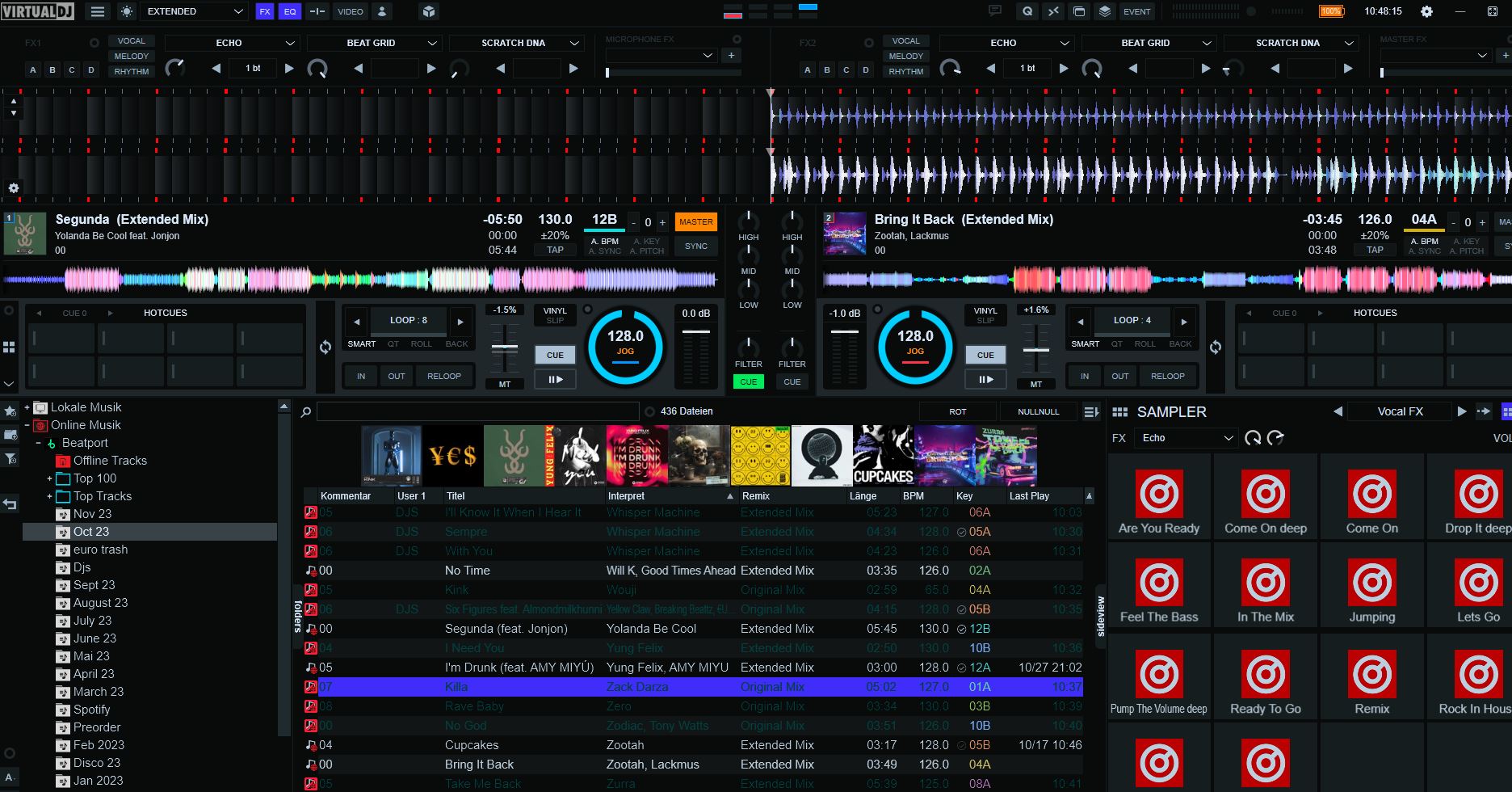
Task: Open the EXTENDED layout dropdown
Action: (x=194, y=11)
